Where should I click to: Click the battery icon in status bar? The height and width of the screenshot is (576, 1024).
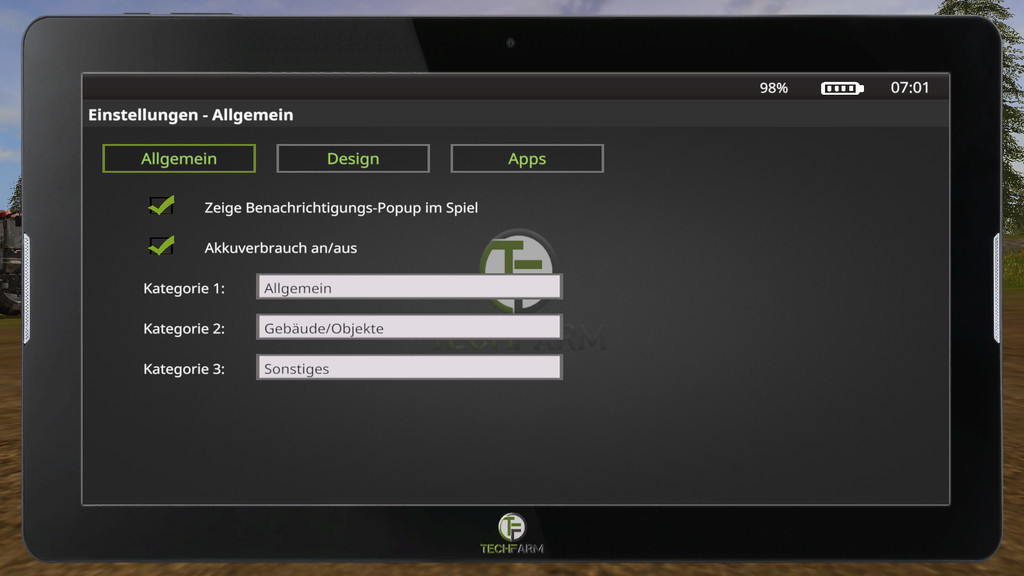pyautogui.click(x=842, y=88)
